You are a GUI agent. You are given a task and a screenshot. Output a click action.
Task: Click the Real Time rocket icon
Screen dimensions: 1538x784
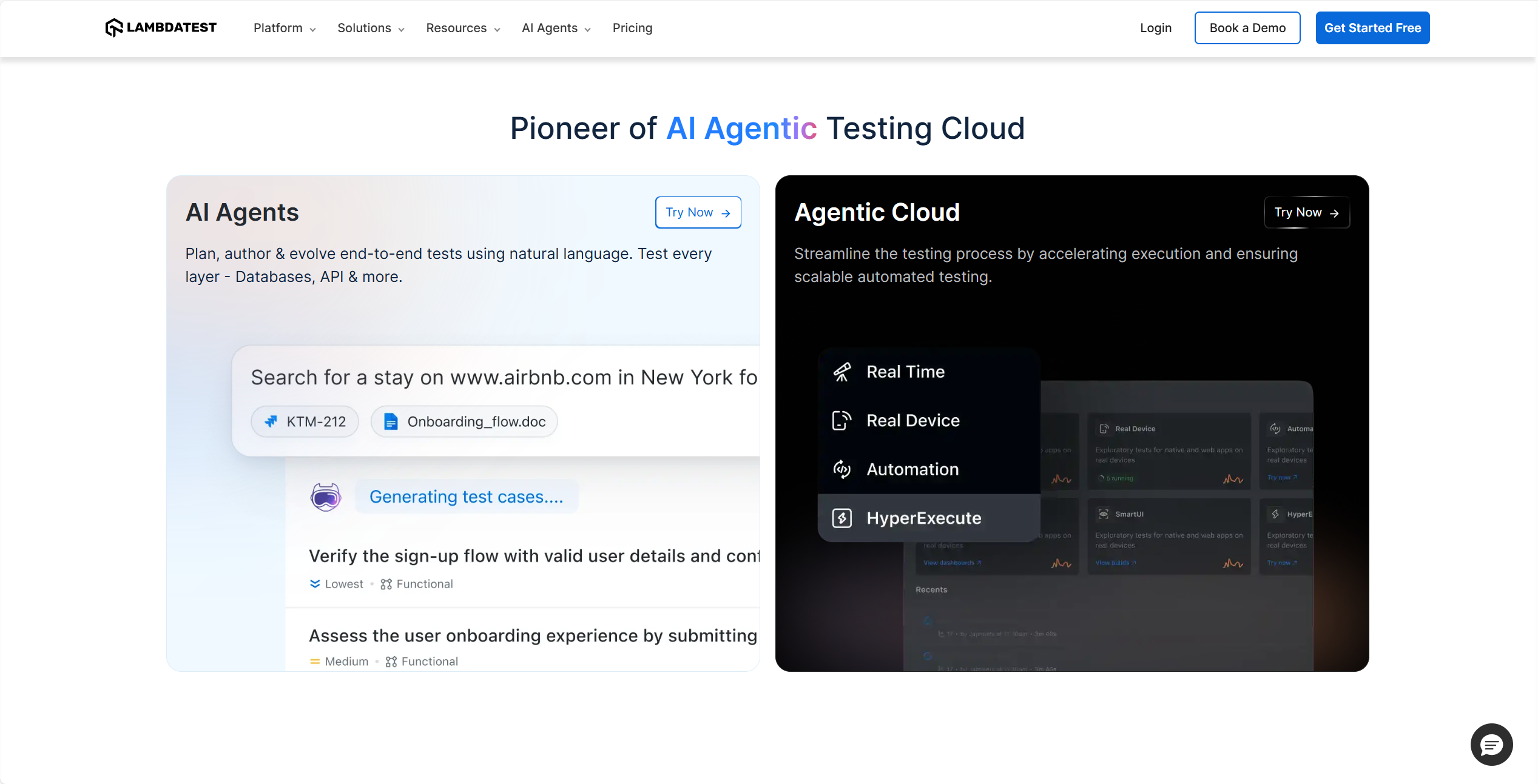tap(842, 372)
